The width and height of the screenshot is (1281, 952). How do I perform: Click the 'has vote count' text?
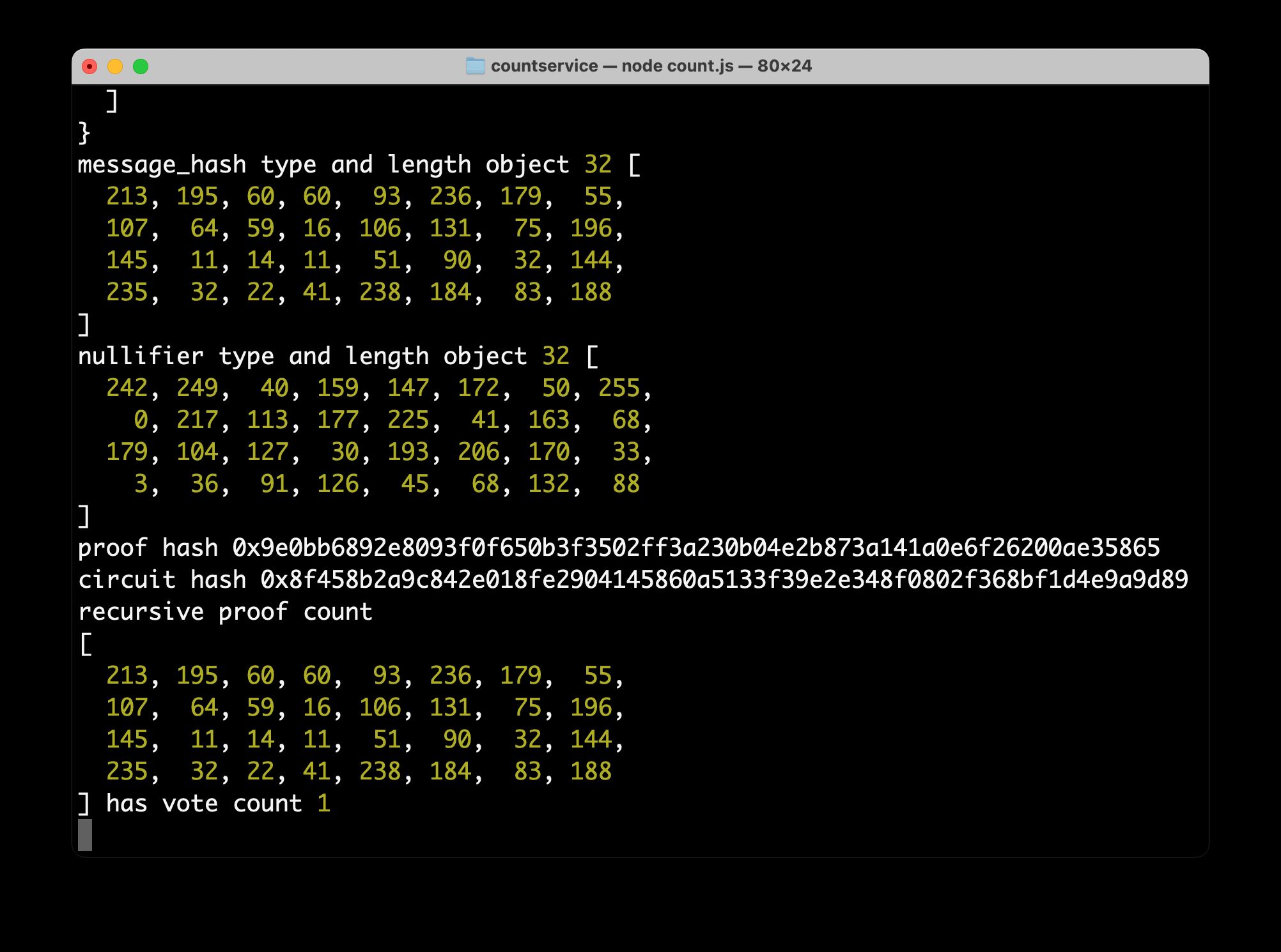(x=204, y=804)
